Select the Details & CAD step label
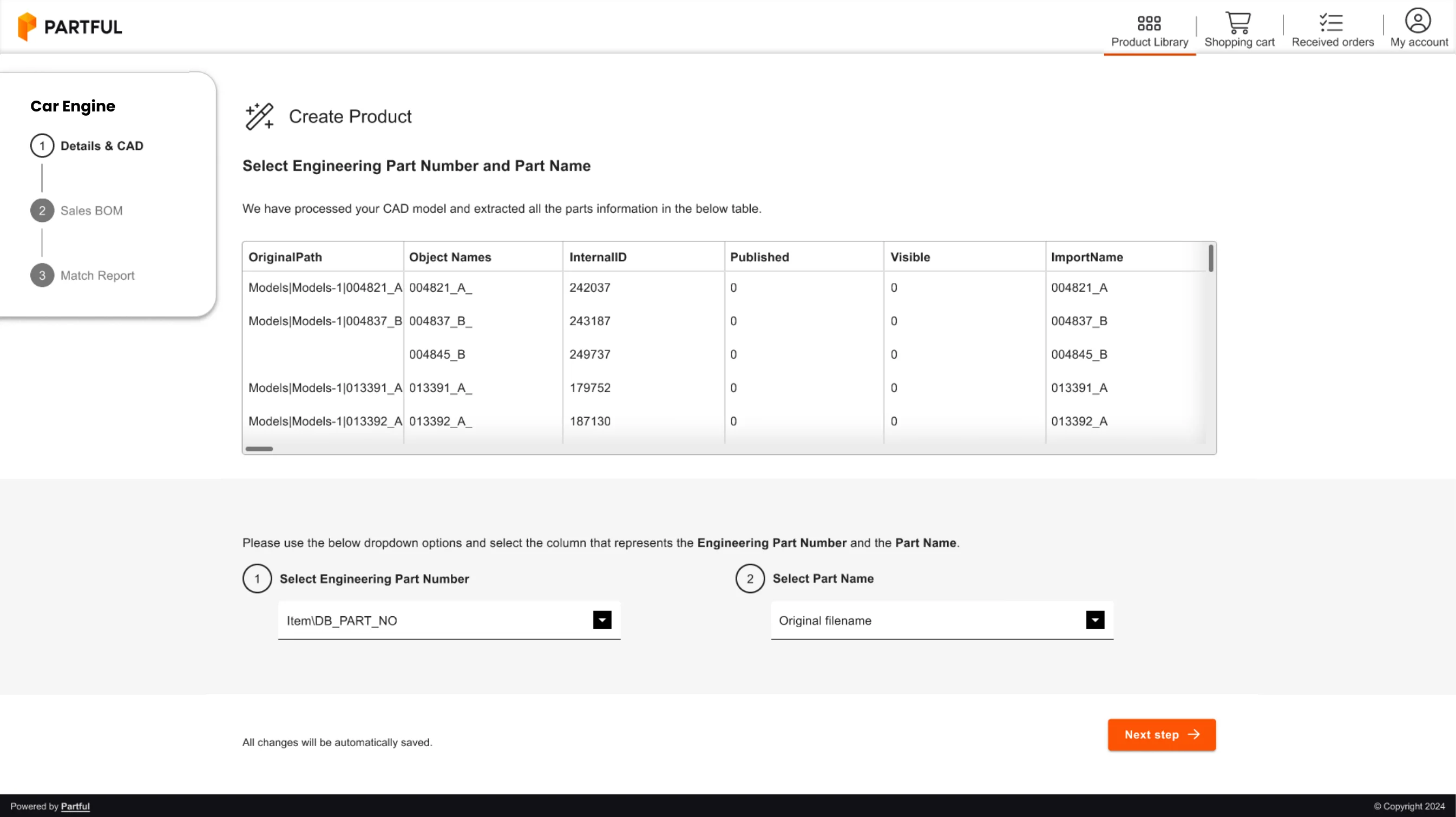 tap(102, 146)
